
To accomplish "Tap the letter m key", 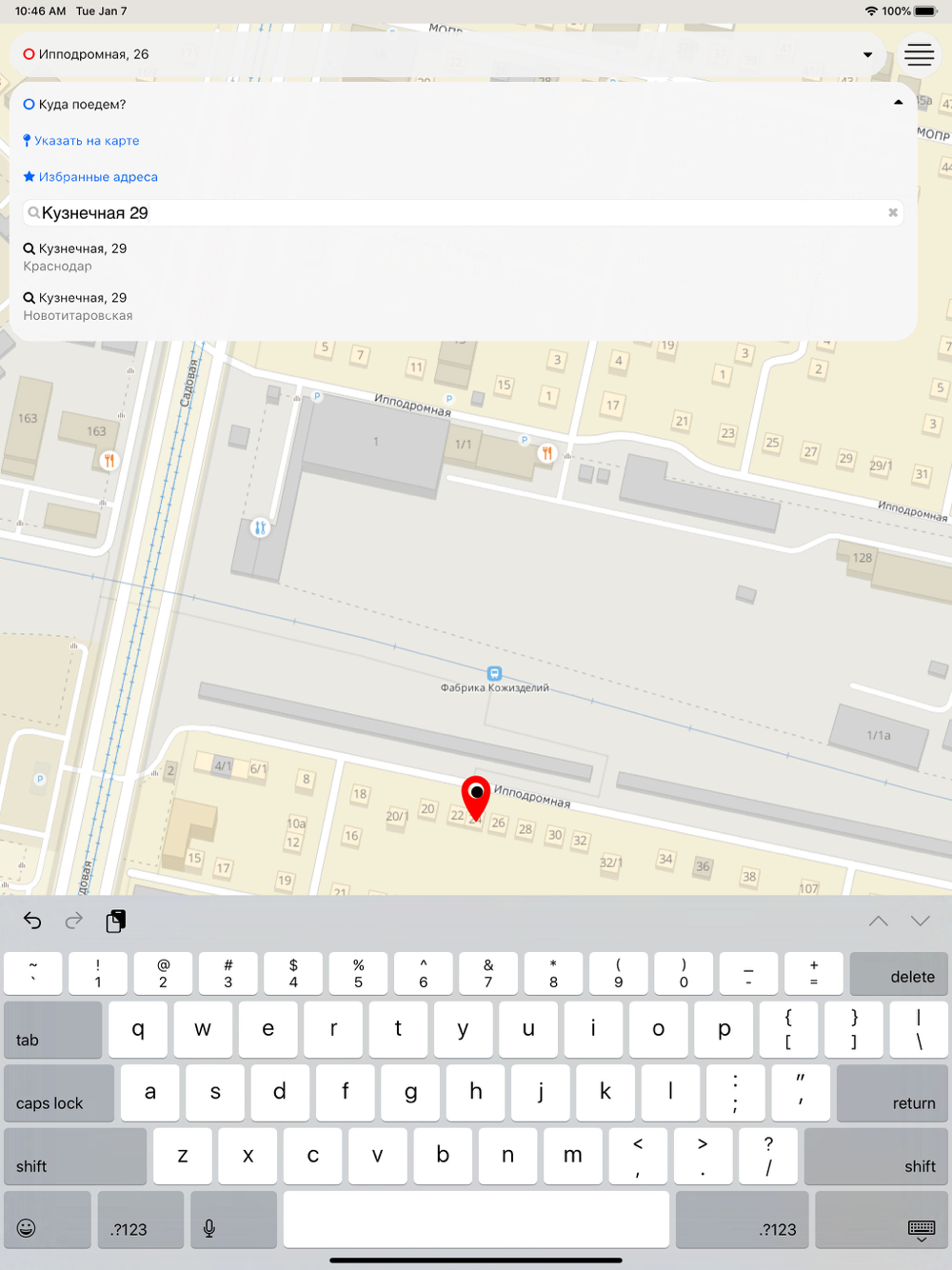I will (573, 1157).
